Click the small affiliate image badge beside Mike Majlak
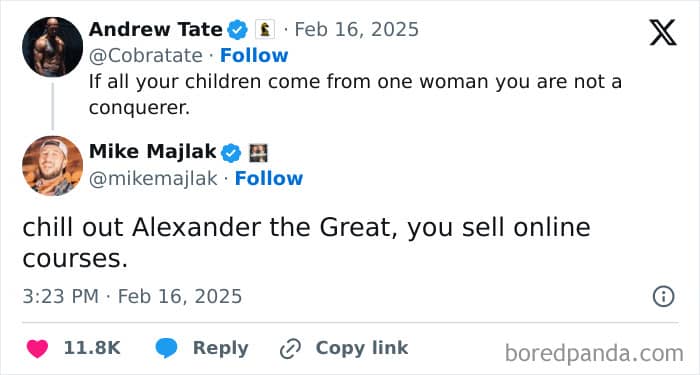The height and width of the screenshot is (375, 700). pos(258,153)
